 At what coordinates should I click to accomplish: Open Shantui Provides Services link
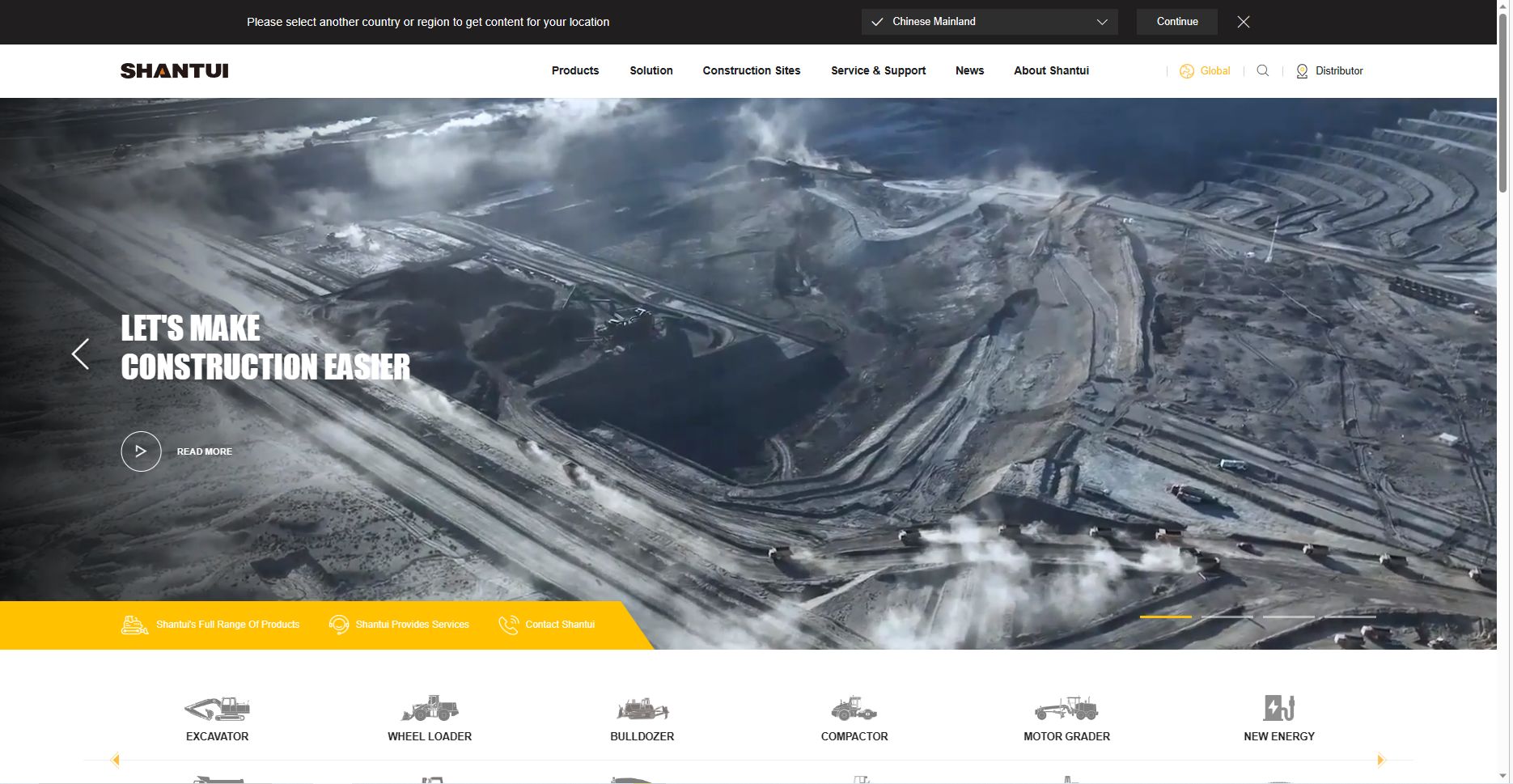[413, 625]
